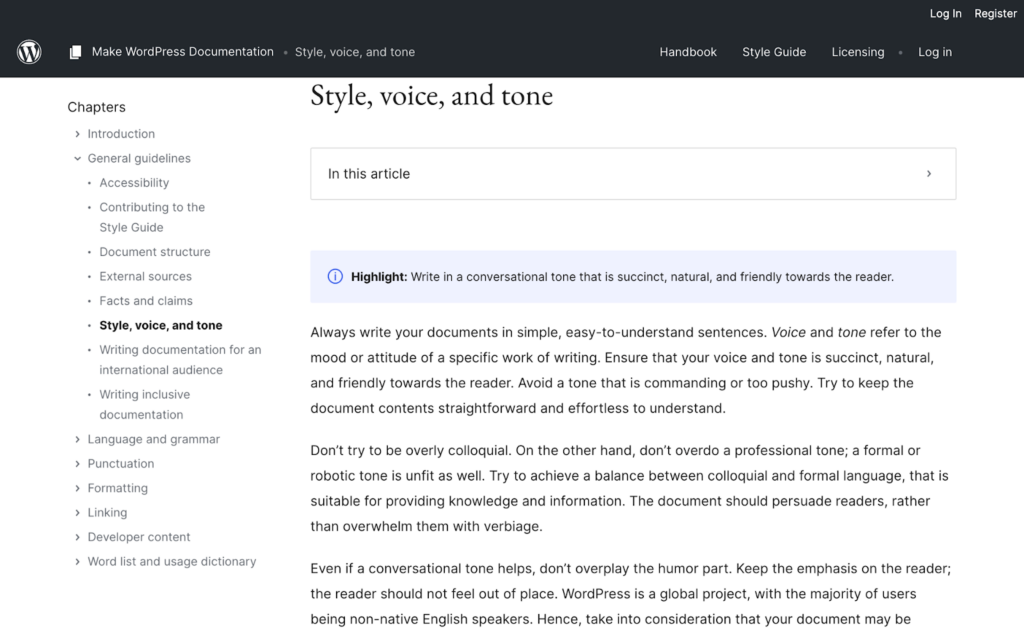Viewport: 1024px width, 636px height.
Task: Open the Style Guide menu item
Action: click(x=774, y=51)
